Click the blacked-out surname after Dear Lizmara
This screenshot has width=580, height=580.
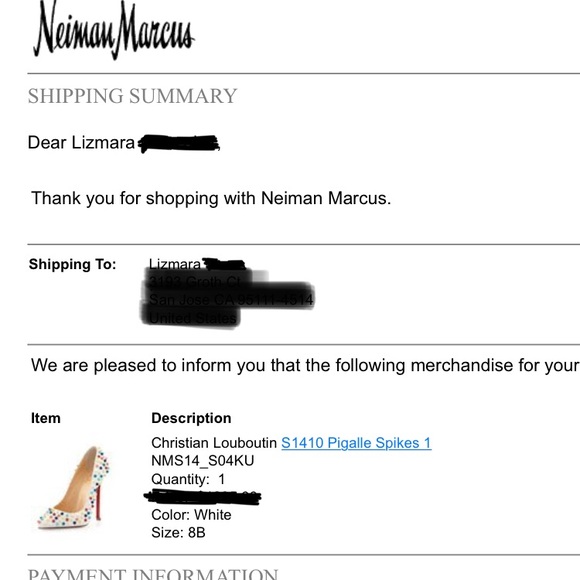(179, 143)
